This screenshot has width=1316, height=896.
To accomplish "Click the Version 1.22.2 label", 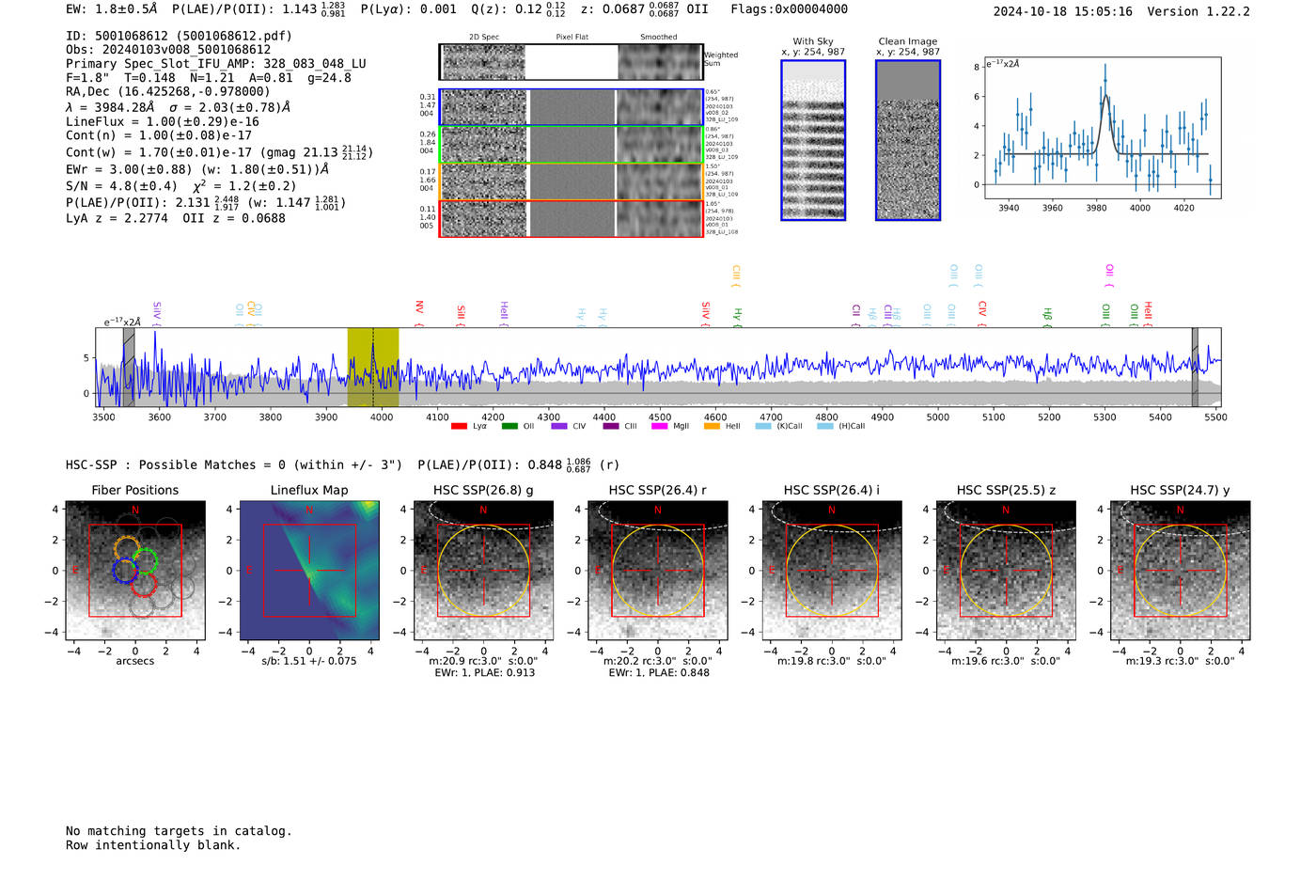I will point(1198,11).
